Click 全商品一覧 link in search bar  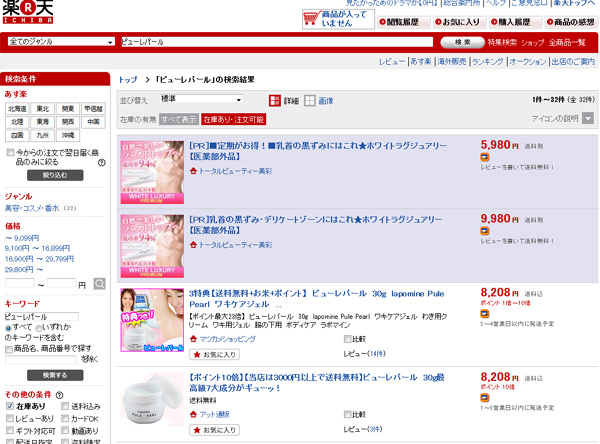click(567, 42)
